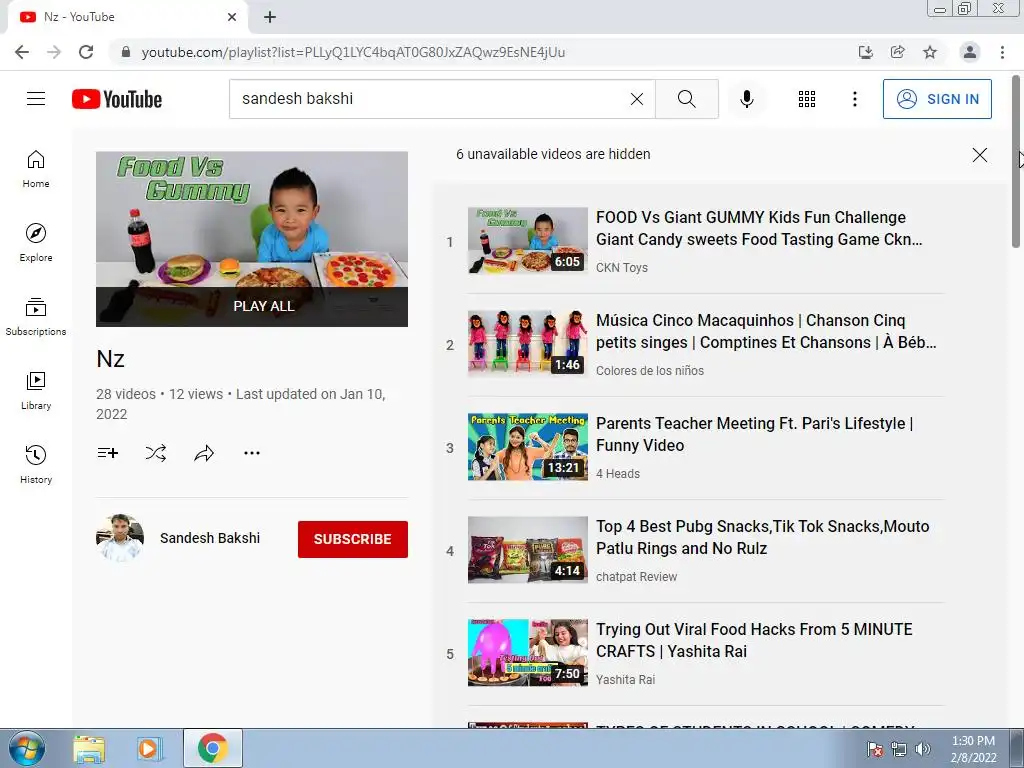The image size is (1024, 768).
Task: Shuffle play the Nz playlist
Action: 155,453
